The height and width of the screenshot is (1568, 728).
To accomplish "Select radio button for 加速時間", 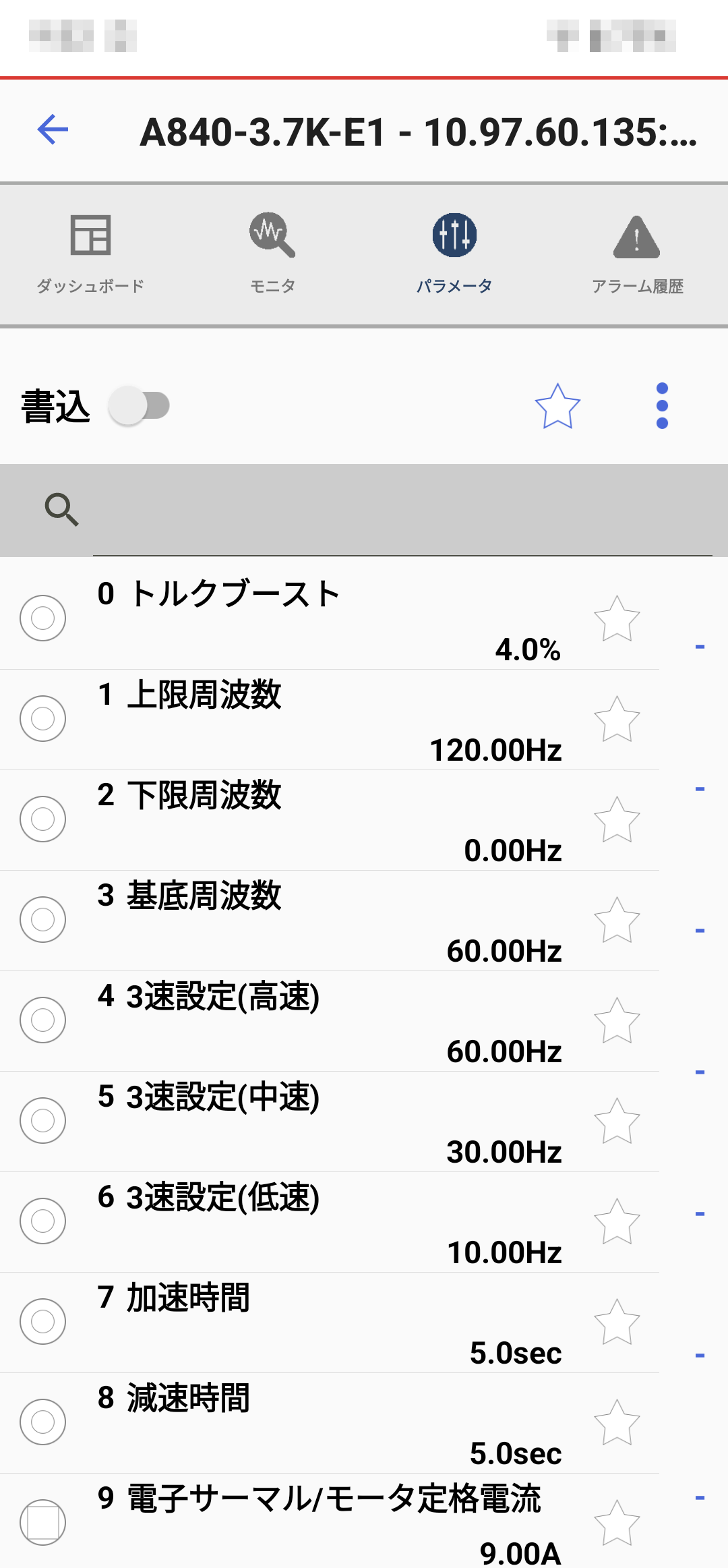I will coord(42,1321).
